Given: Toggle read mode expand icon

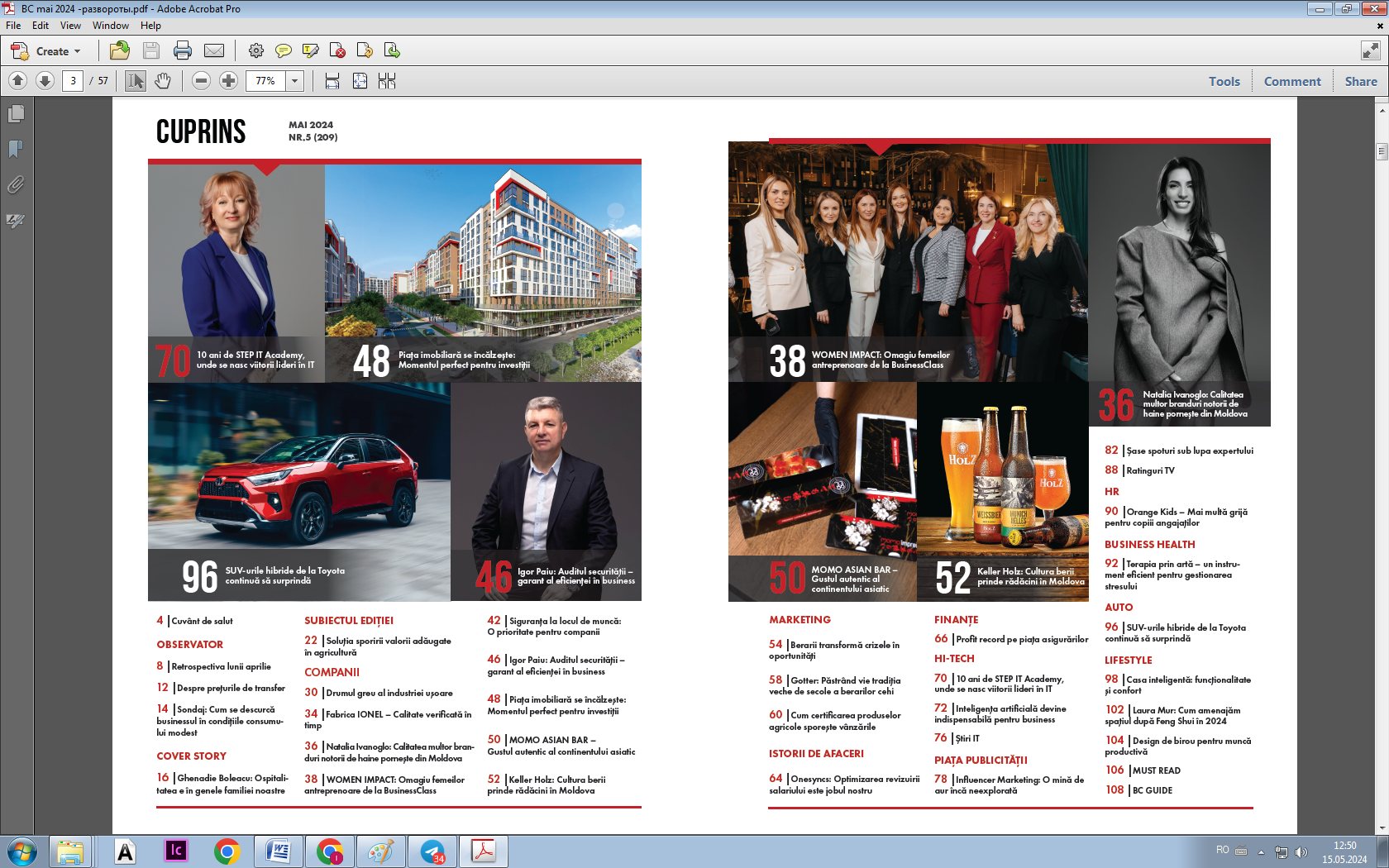Looking at the screenshot, I should (x=1370, y=51).
